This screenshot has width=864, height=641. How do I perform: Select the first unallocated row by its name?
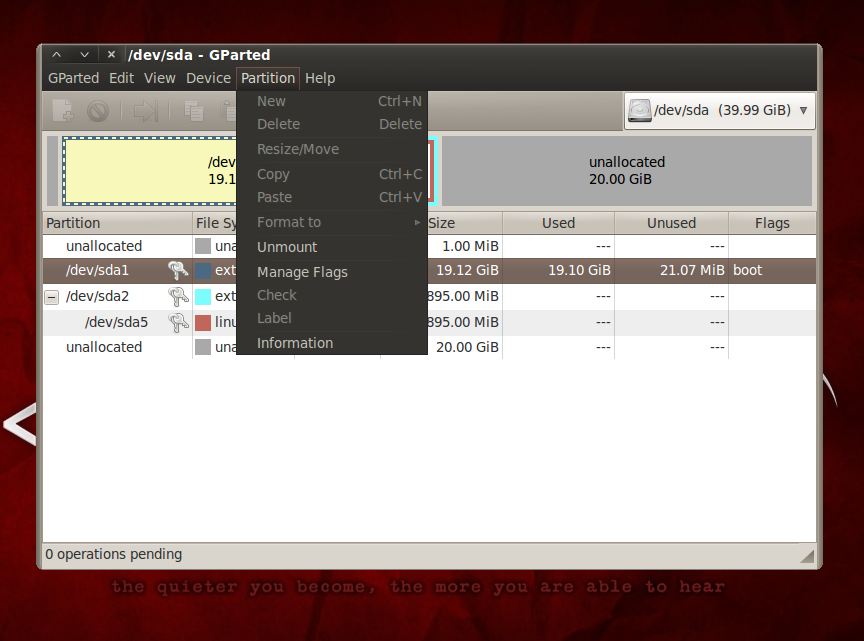click(x=104, y=246)
